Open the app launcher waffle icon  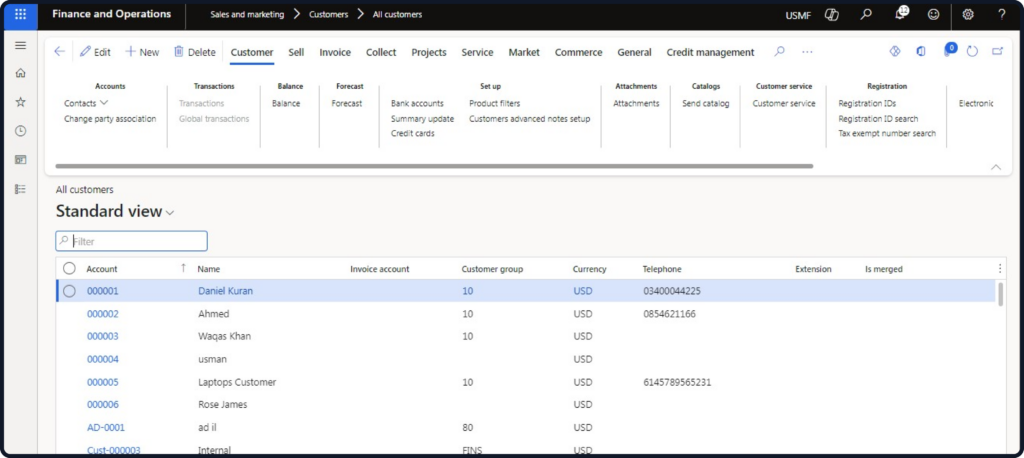point(20,14)
